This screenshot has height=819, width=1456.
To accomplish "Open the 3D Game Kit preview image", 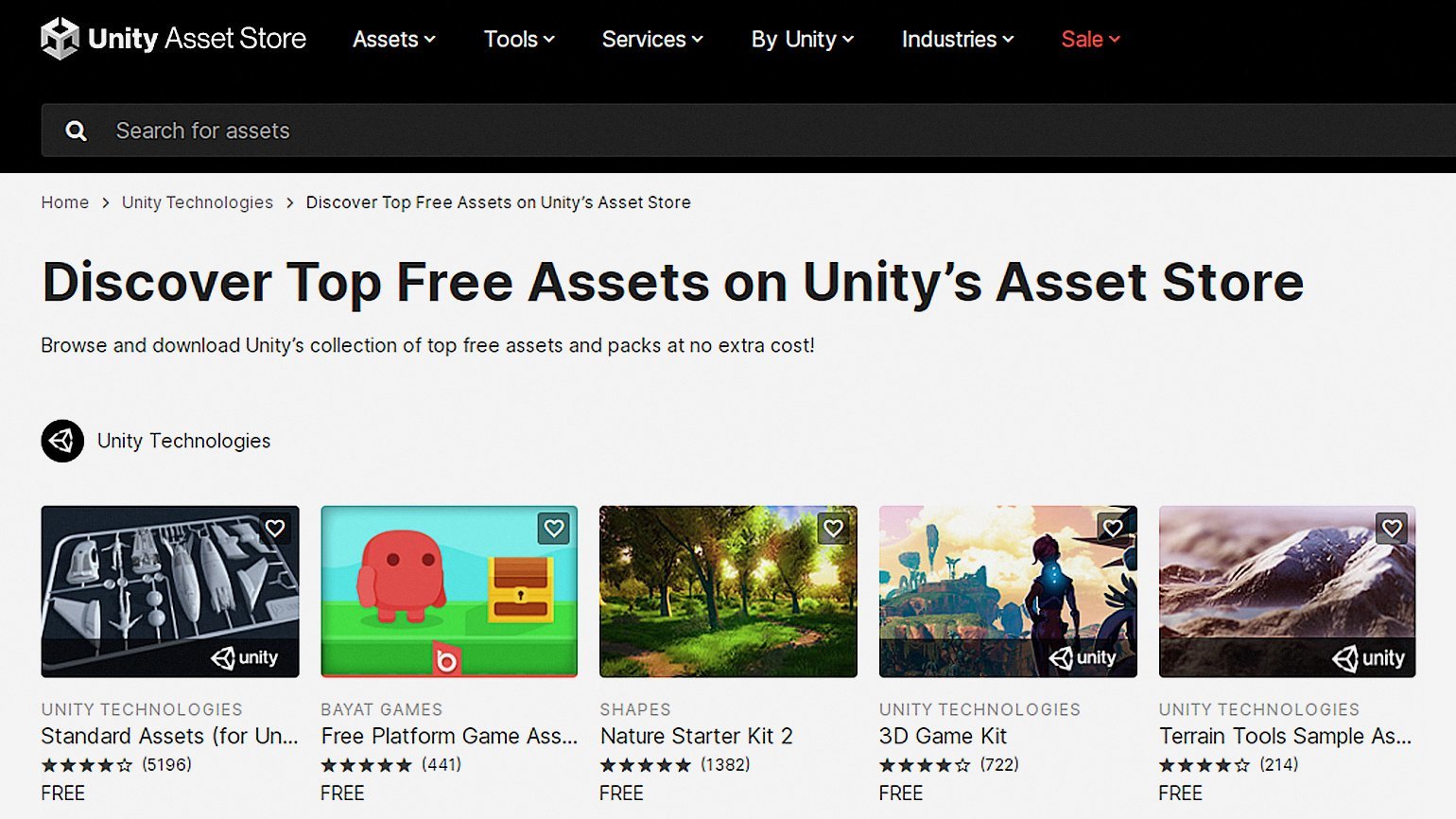I will pos(1008,592).
